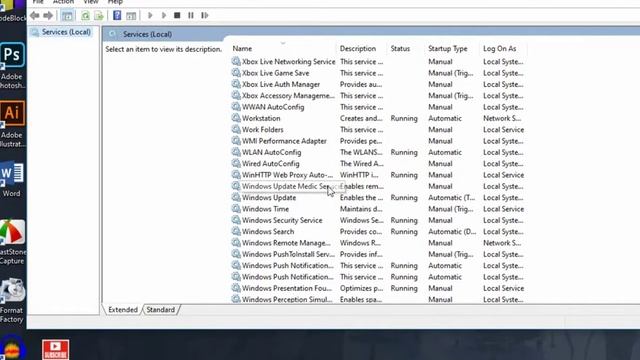Click the Action Pane toggle toolbar icon
640x360 pixels.
(131, 16)
